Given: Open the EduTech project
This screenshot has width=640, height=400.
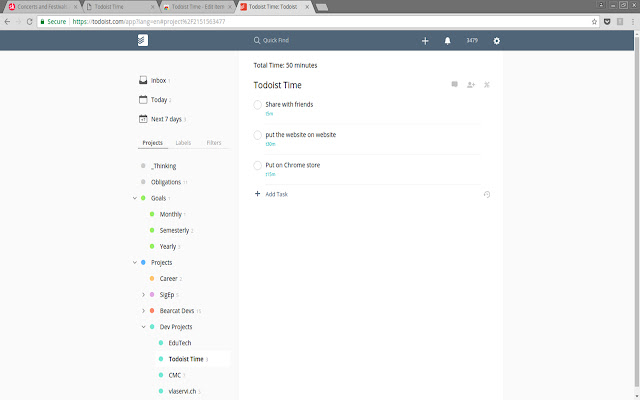Looking at the screenshot, I should [x=180, y=343].
